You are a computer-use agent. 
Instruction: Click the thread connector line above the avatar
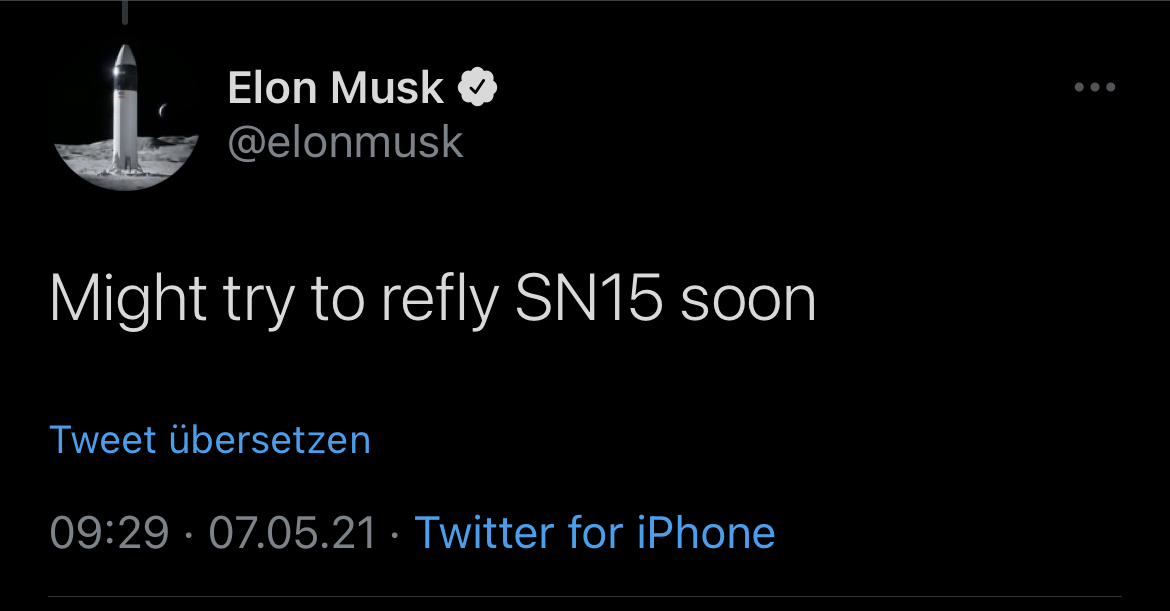pyautogui.click(x=125, y=12)
